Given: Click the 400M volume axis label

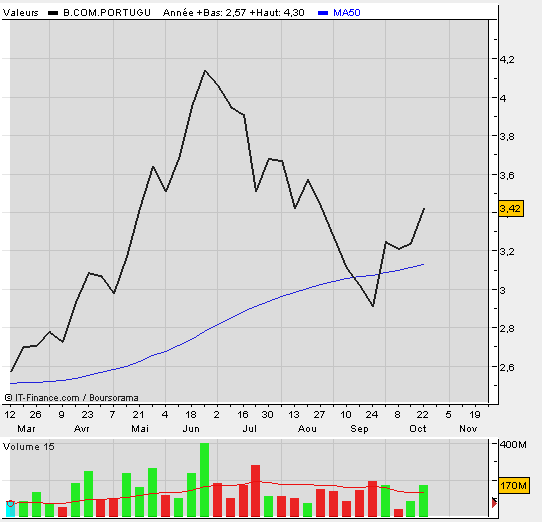Looking at the screenshot, I should pos(513,445).
